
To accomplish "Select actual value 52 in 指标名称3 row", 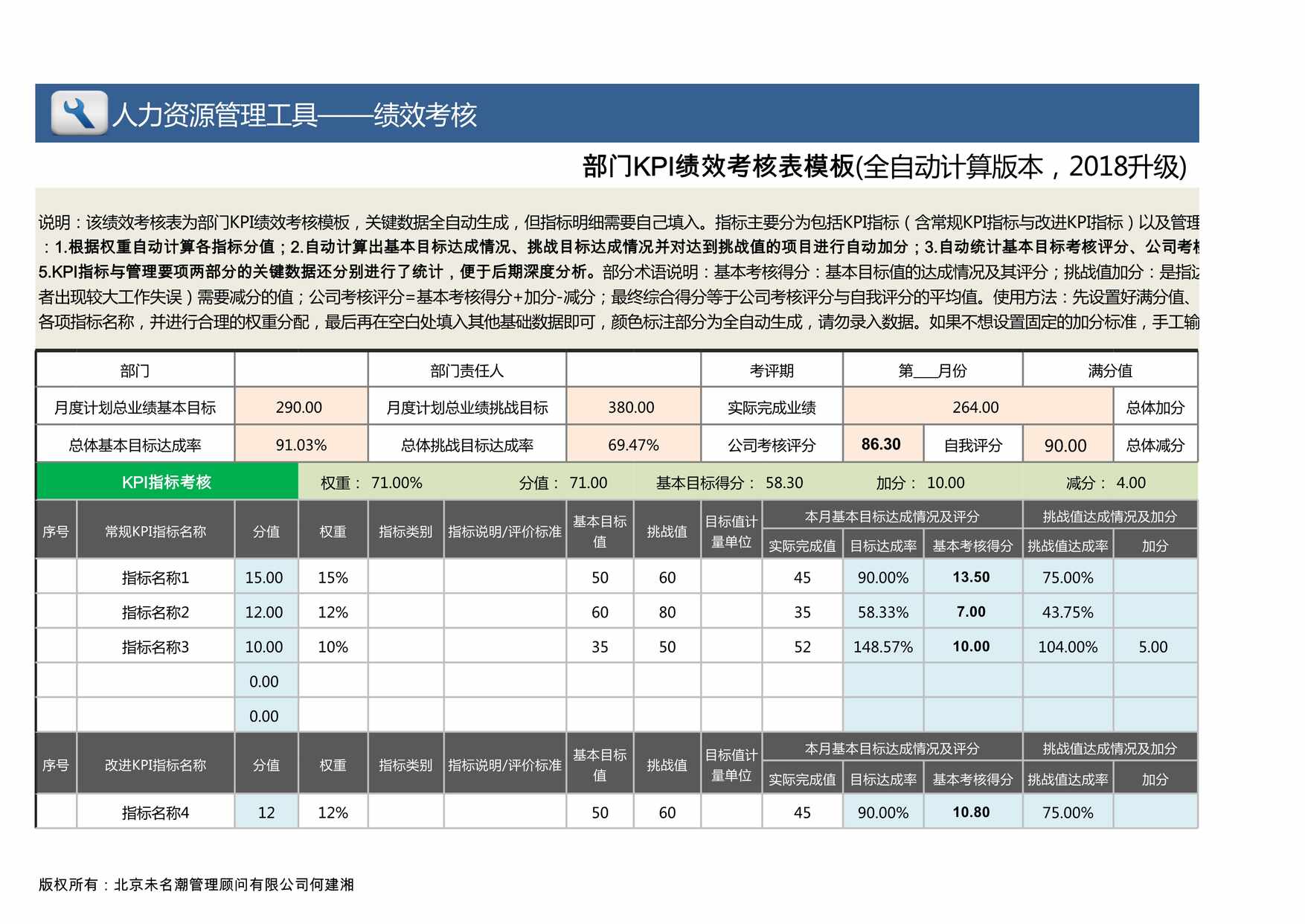I will click(802, 647).
